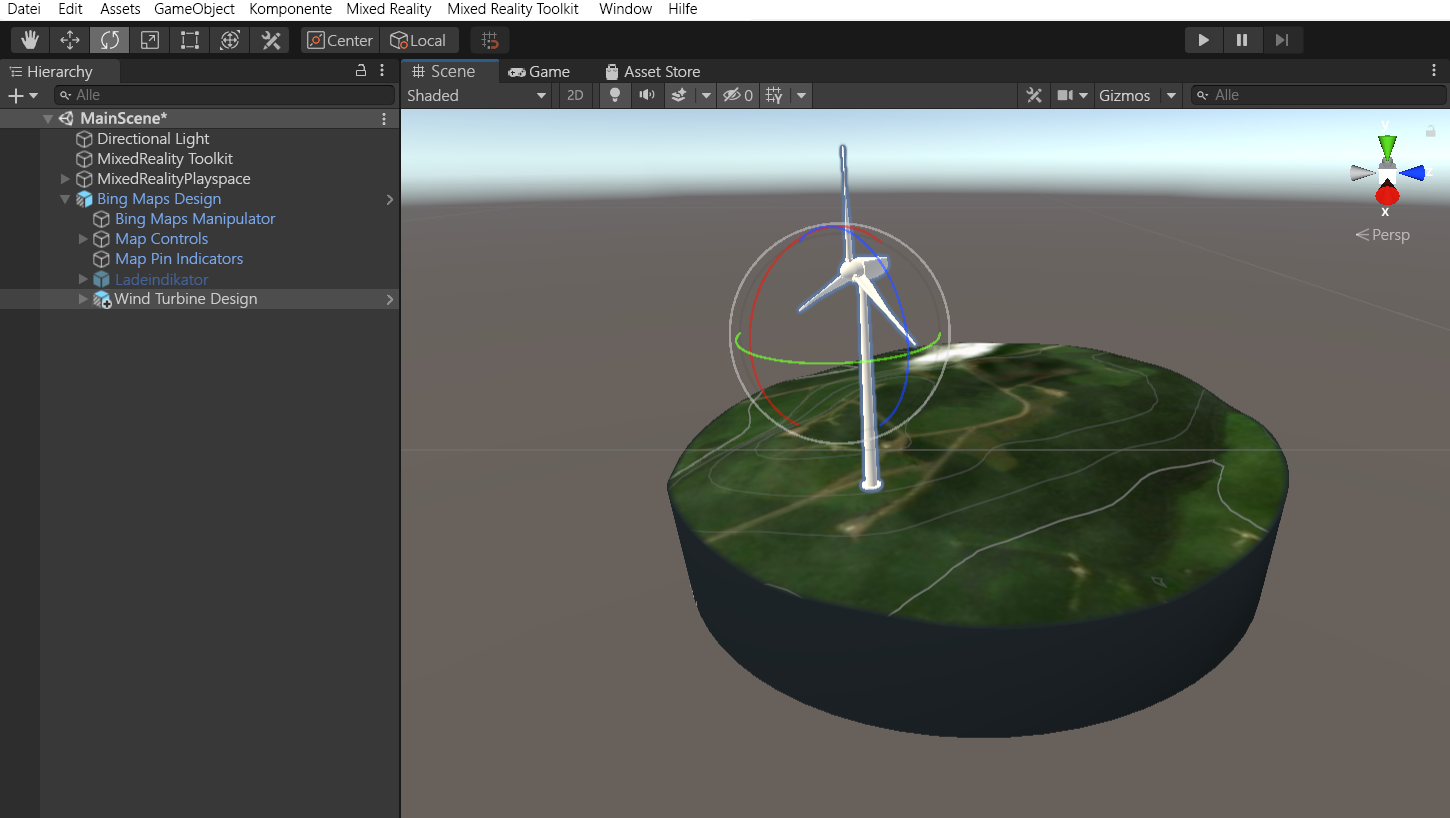This screenshot has height=818, width=1450.
Task: Select the Scale tool
Action: [x=149, y=40]
